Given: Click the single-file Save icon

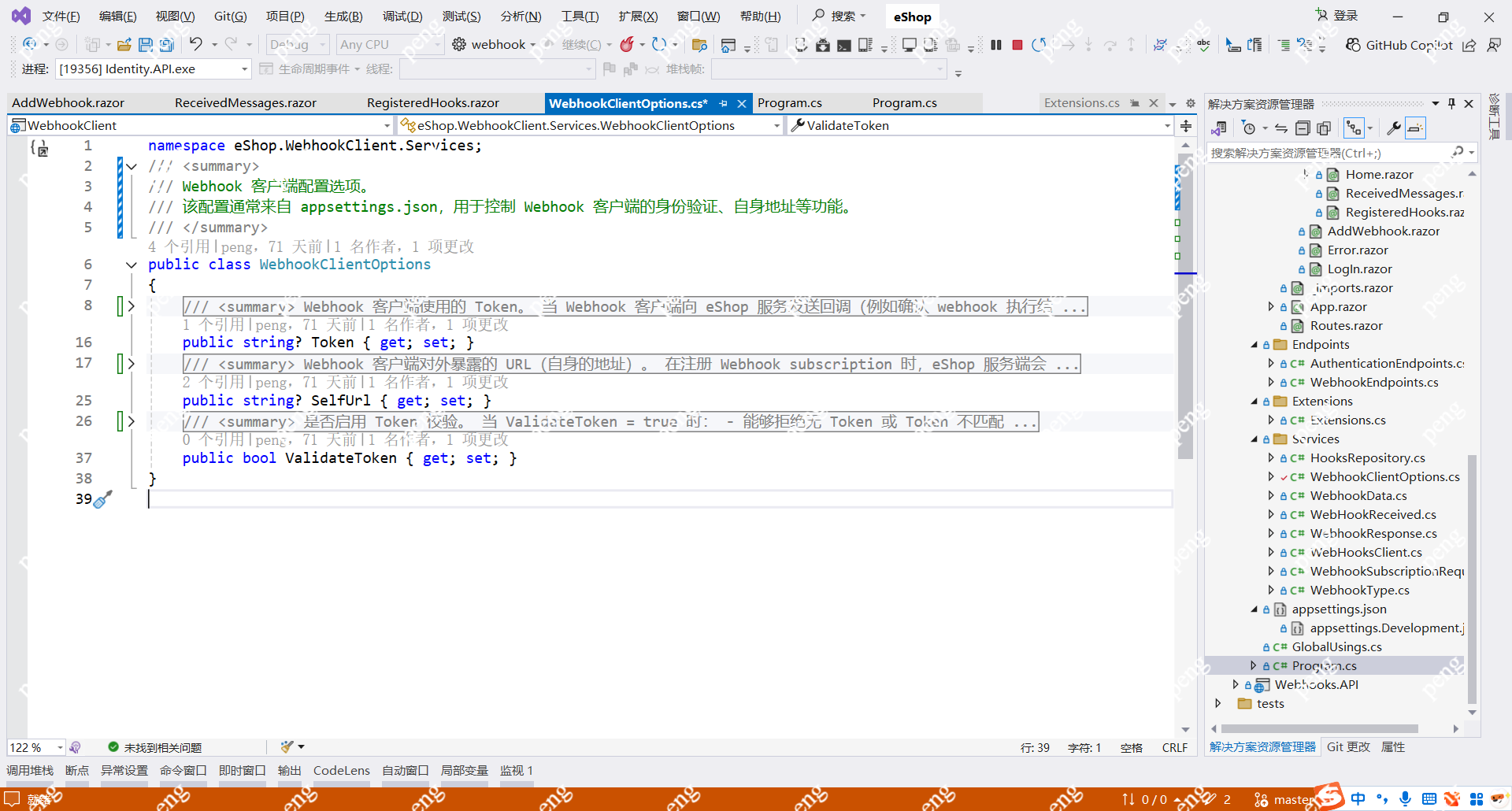Looking at the screenshot, I should pos(146,45).
